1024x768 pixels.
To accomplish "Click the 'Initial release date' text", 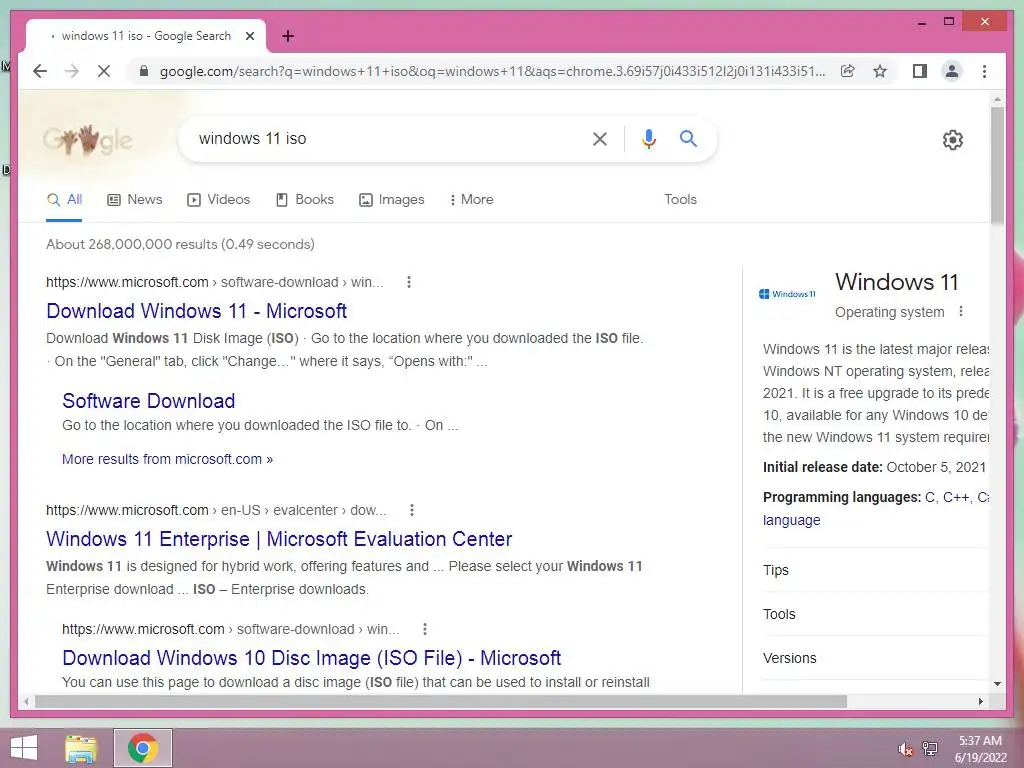I will pyautogui.click(x=822, y=467).
